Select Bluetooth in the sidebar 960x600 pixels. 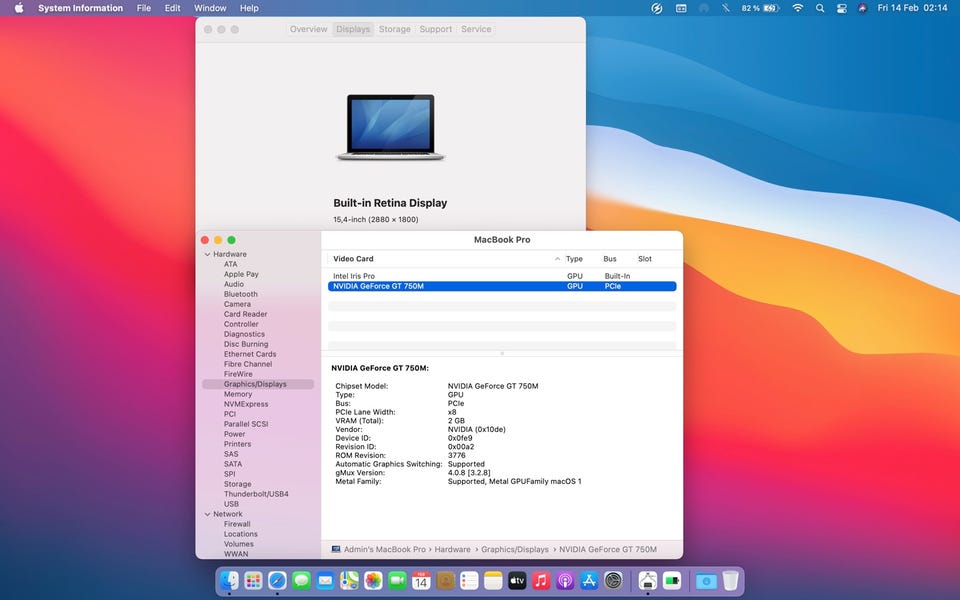(x=241, y=294)
